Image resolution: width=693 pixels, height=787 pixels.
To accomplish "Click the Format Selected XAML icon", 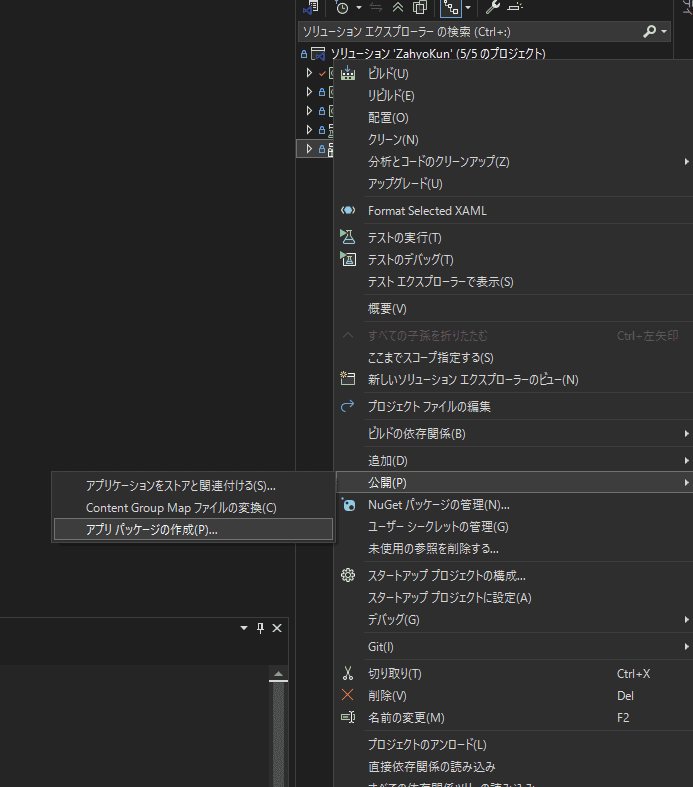I will pyautogui.click(x=348, y=210).
